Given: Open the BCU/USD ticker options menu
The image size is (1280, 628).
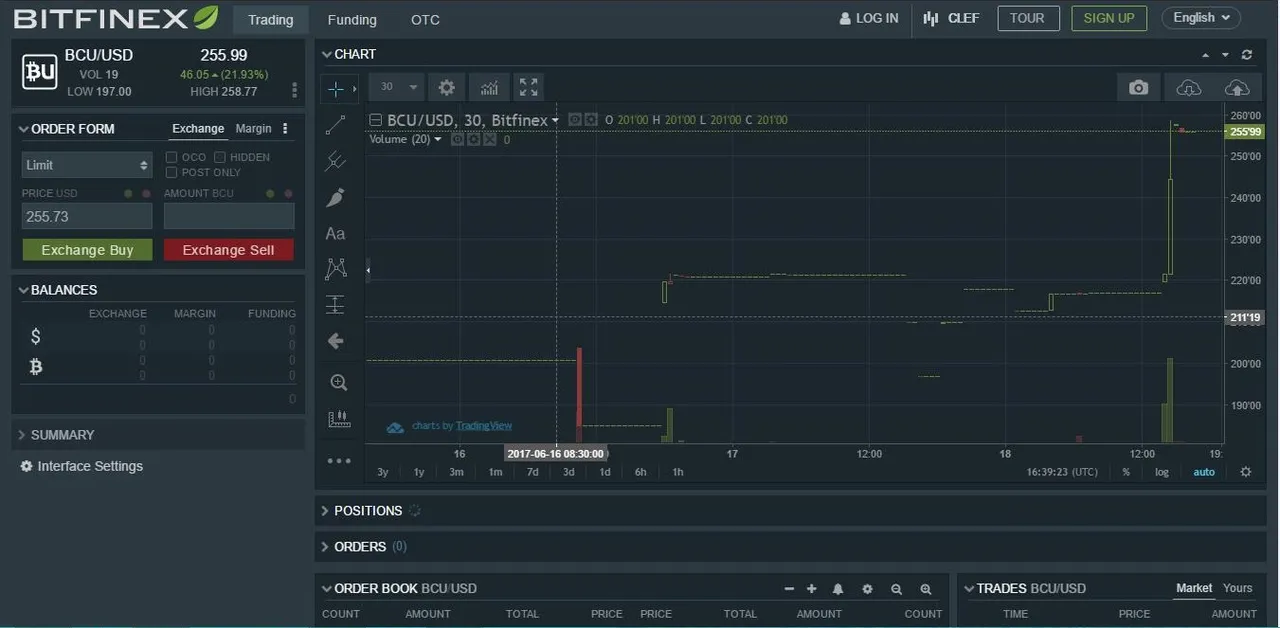Looking at the screenshot, I should point(294,90).
